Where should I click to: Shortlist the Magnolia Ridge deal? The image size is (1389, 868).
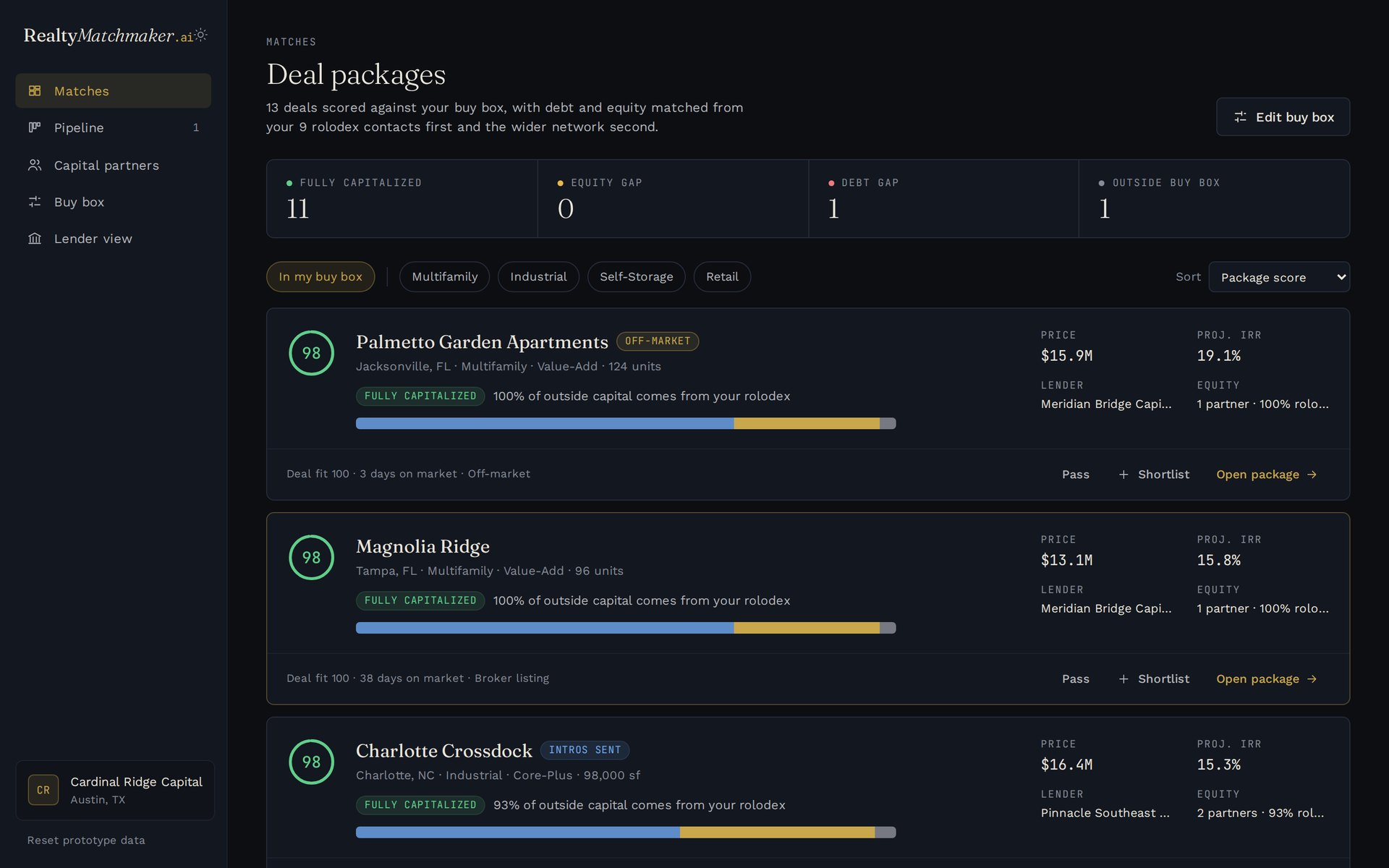pos(1154,679)
